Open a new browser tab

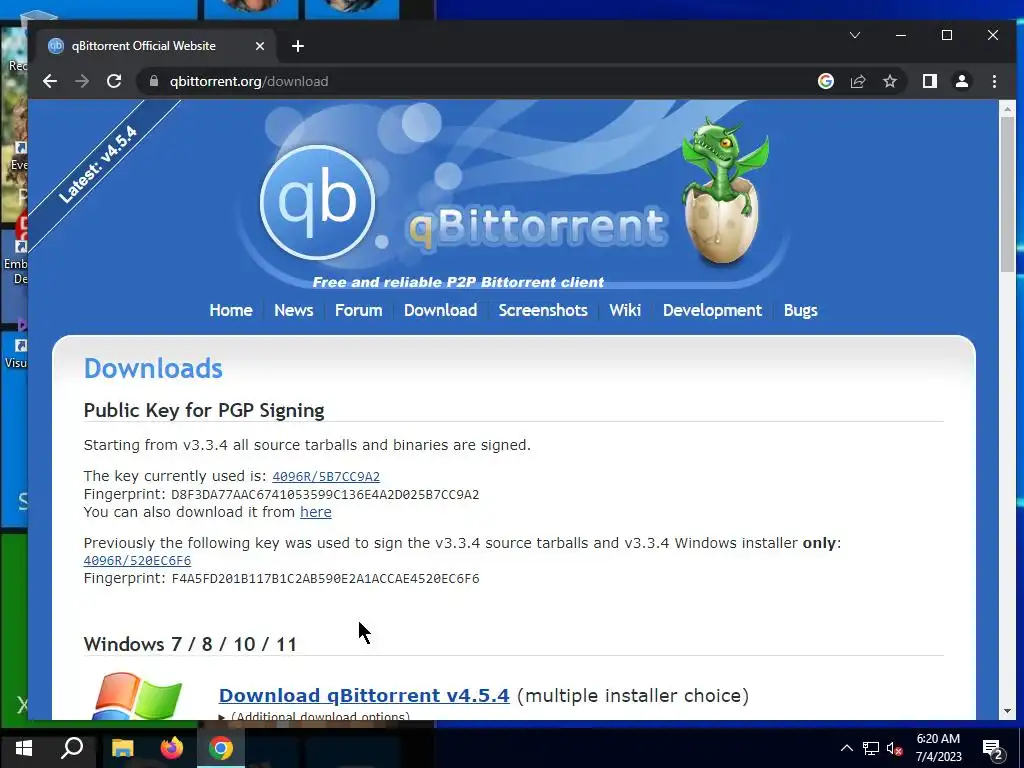coord(298,46)
